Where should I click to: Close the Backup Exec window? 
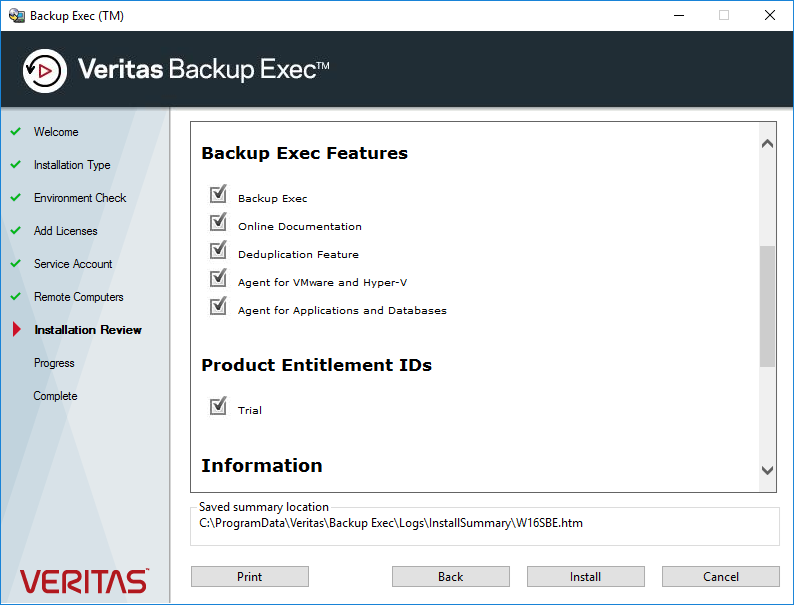coord(770,15)
